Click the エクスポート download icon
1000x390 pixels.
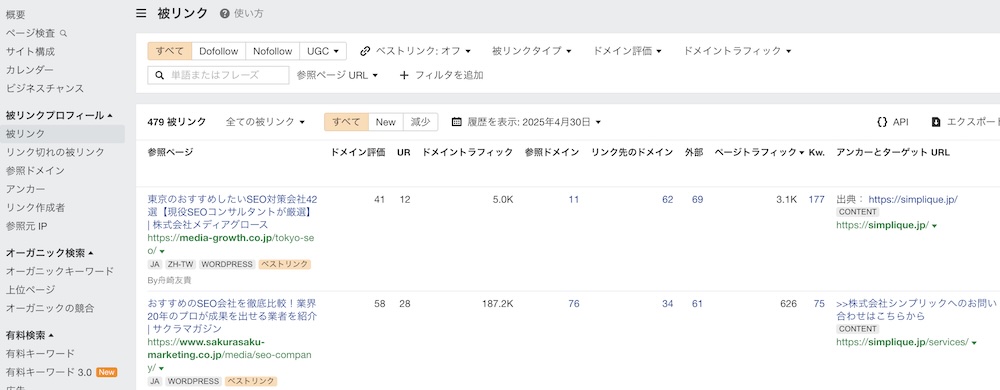(x=936, y=122)
